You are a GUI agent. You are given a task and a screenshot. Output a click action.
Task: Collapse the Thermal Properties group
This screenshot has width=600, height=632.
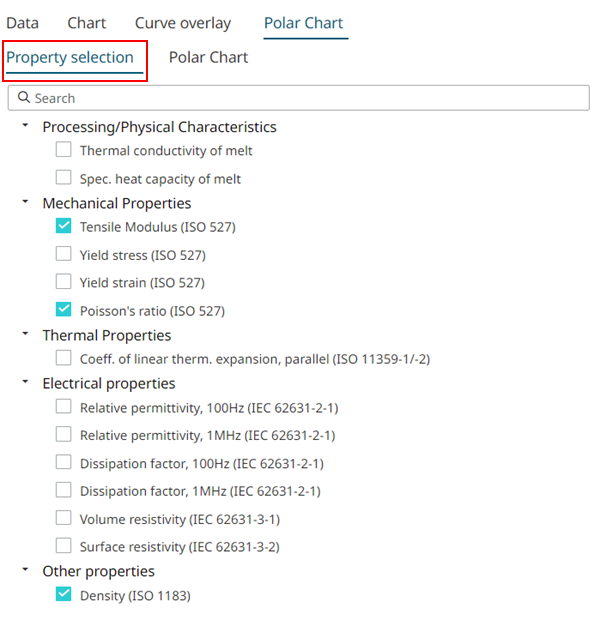point(24,334)
